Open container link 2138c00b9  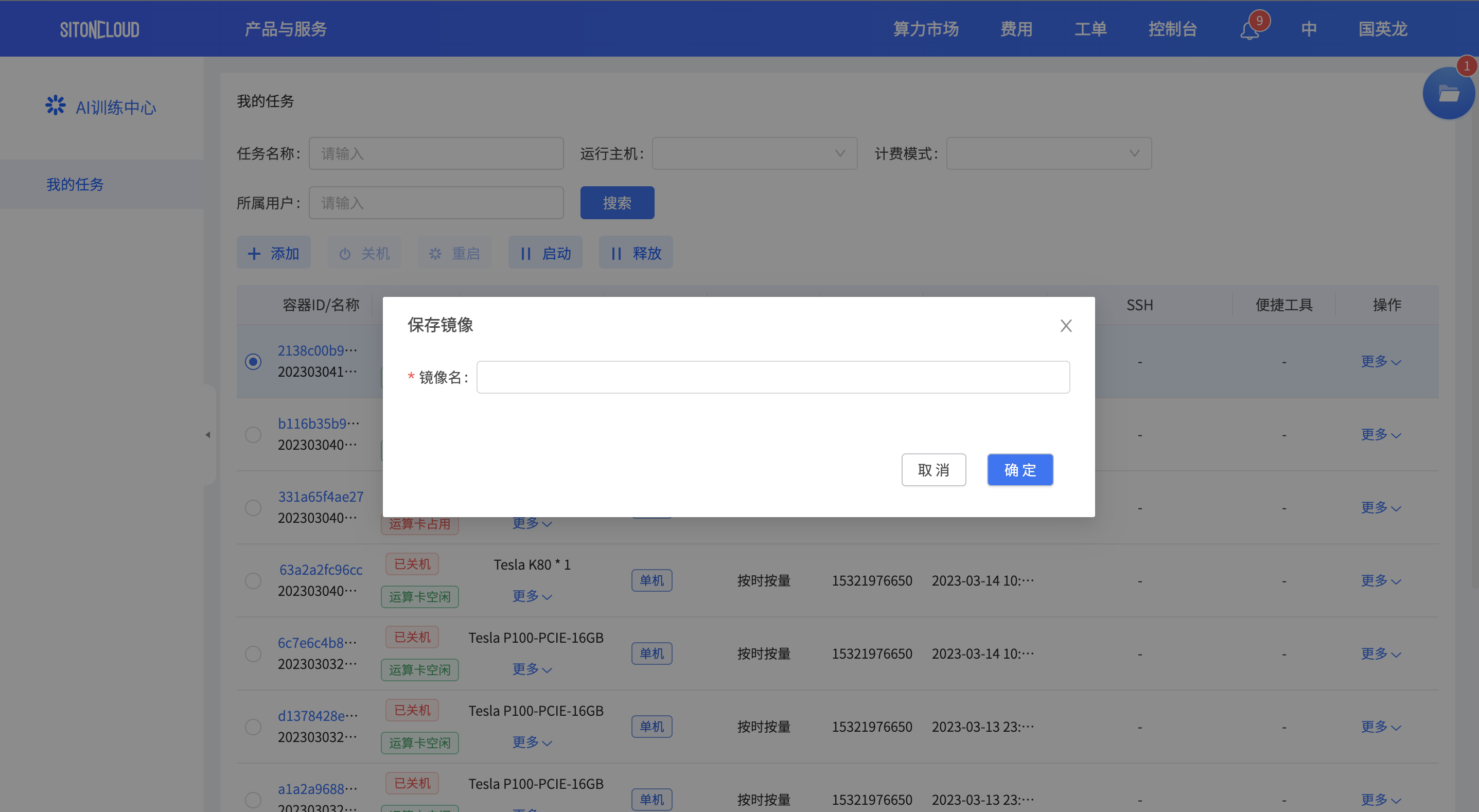tap(318, 350)
